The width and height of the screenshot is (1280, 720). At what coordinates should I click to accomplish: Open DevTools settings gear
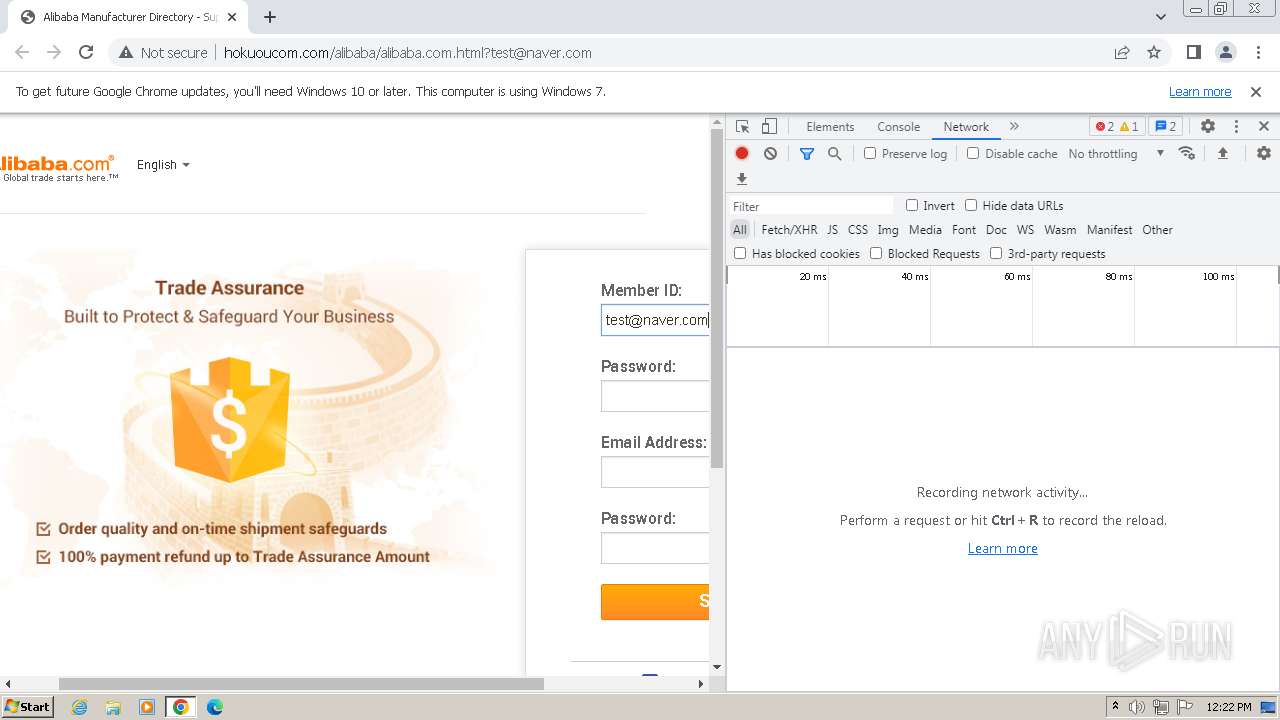(1208, 127)
